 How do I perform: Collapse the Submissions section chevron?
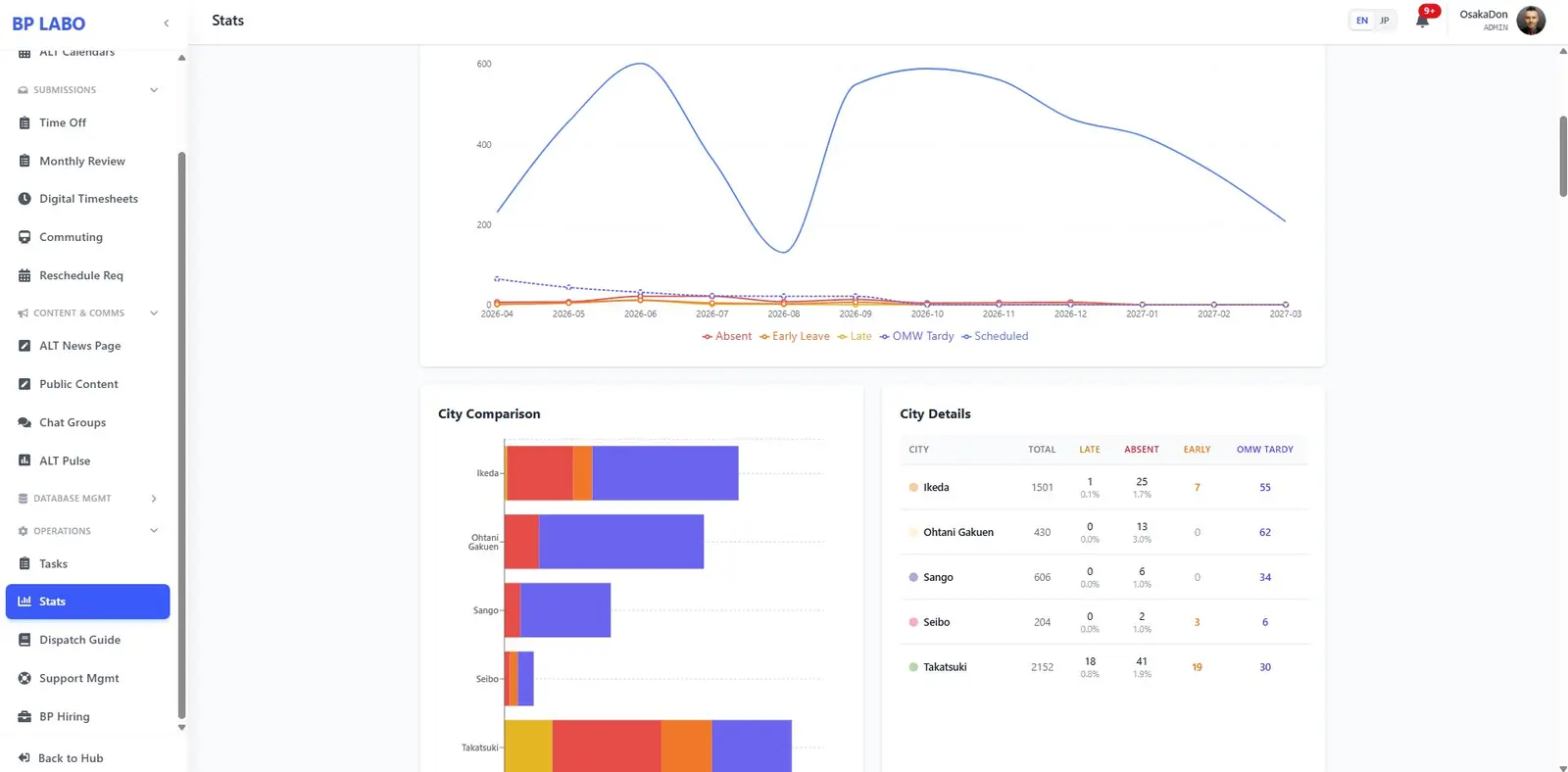pos(154,90)
